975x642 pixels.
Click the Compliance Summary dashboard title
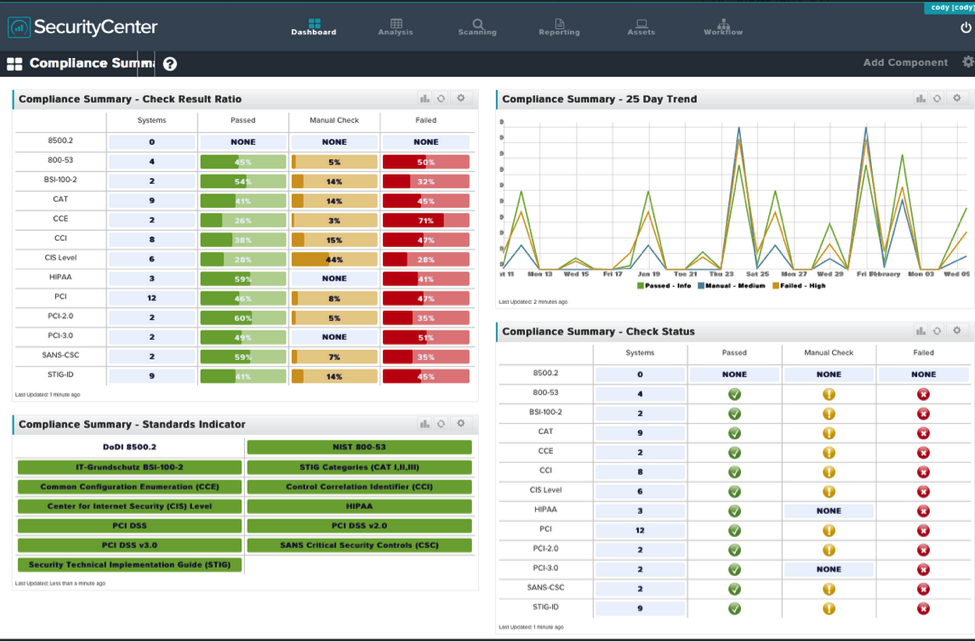click(x=92, y=63)
